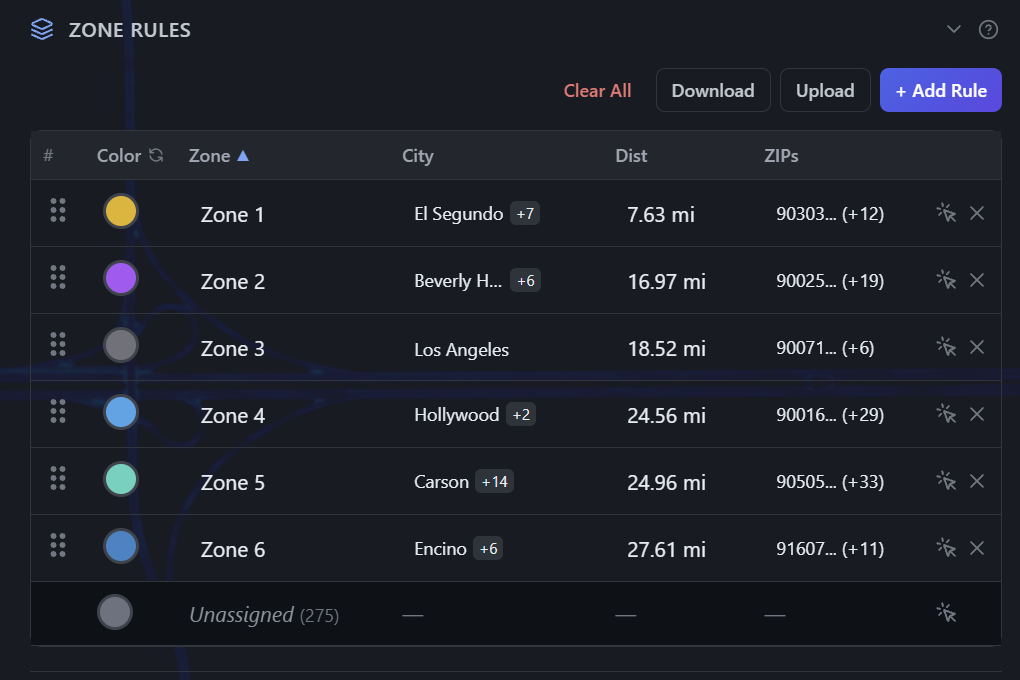
Task: Expand the +2 cities badge for Hollywood
Action: [521, 415]
